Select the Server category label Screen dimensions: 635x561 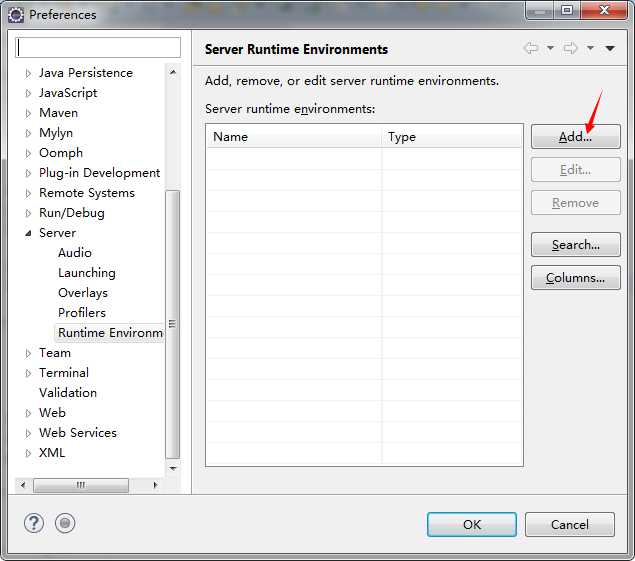click(57, 233)
